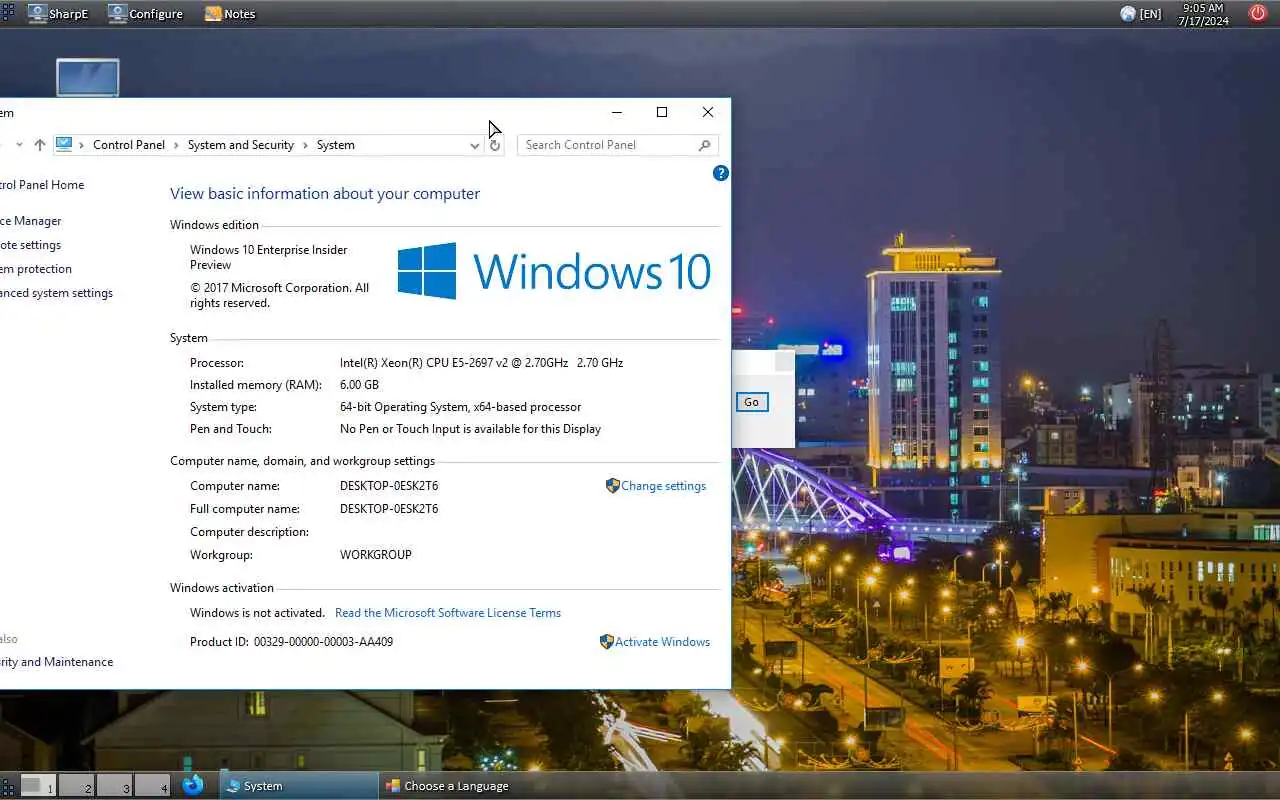Open Remote settings from the left pane

coord(31,245)
